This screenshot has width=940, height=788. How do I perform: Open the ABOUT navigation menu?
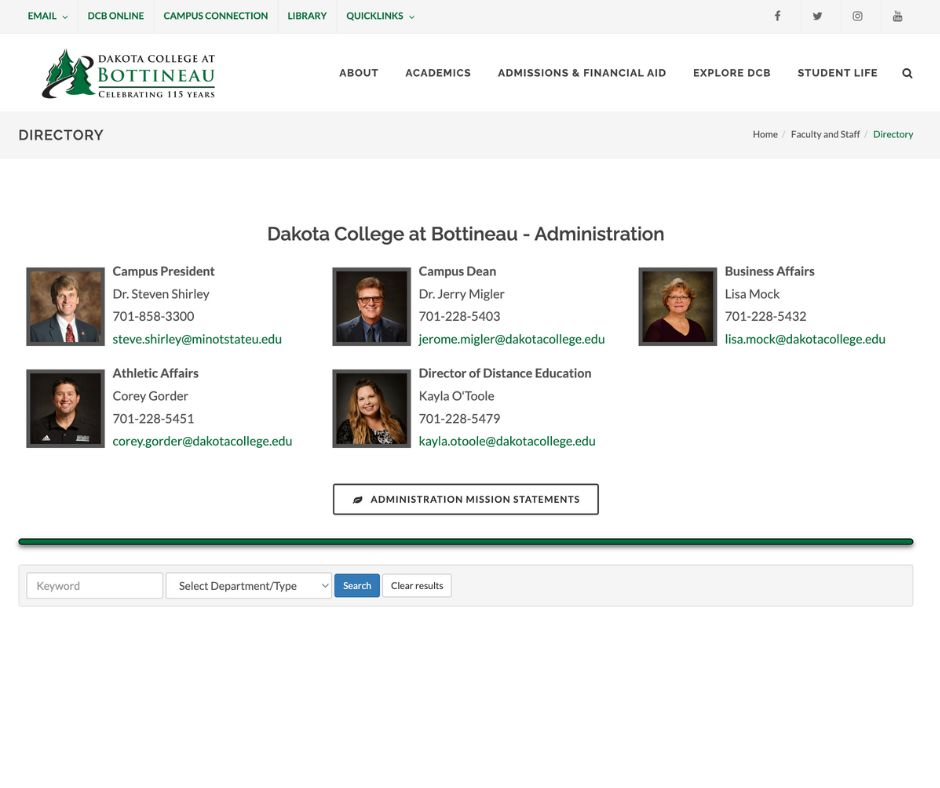click(358, 73)
